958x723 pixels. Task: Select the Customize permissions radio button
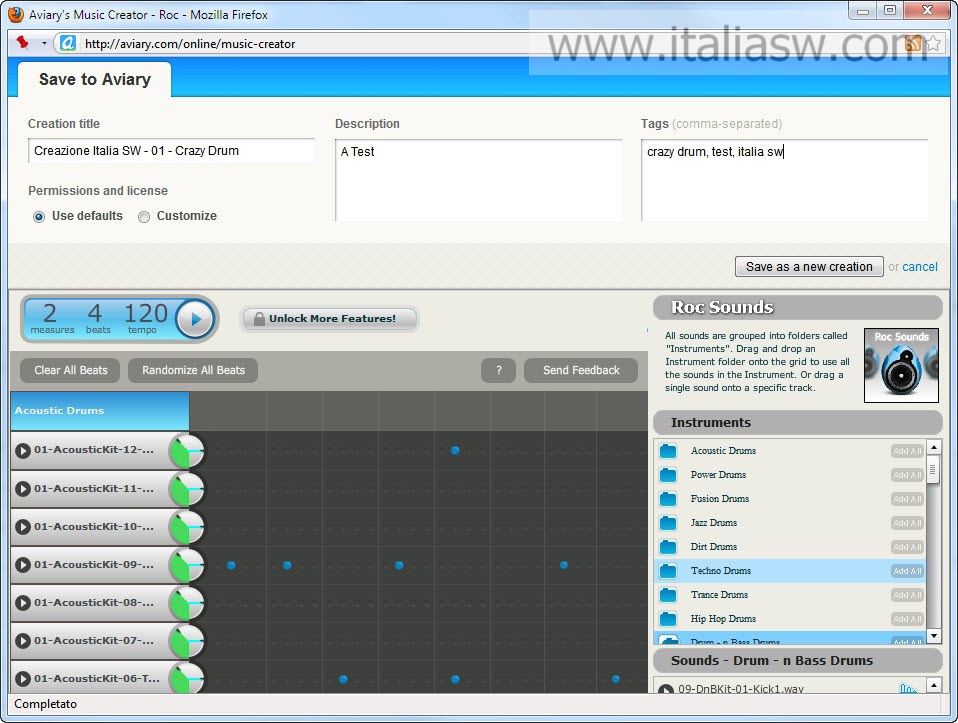click(x=144, y=217)
